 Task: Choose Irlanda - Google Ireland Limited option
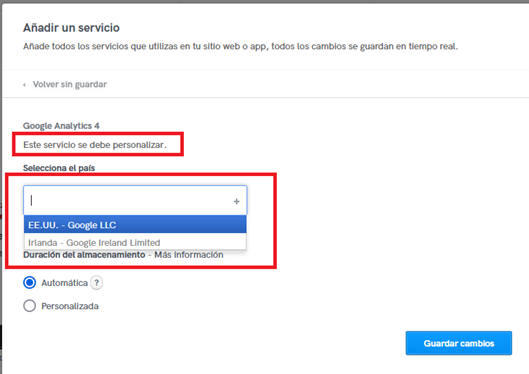coord(135,242)
